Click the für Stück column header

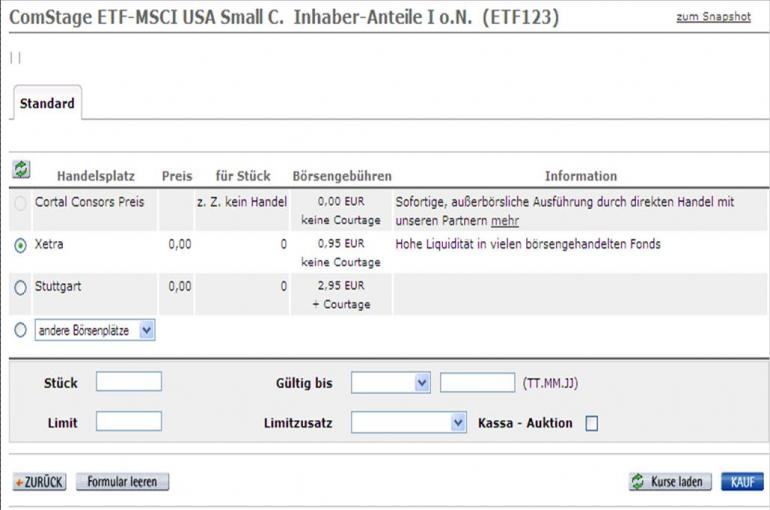click(x=243, y=176)
